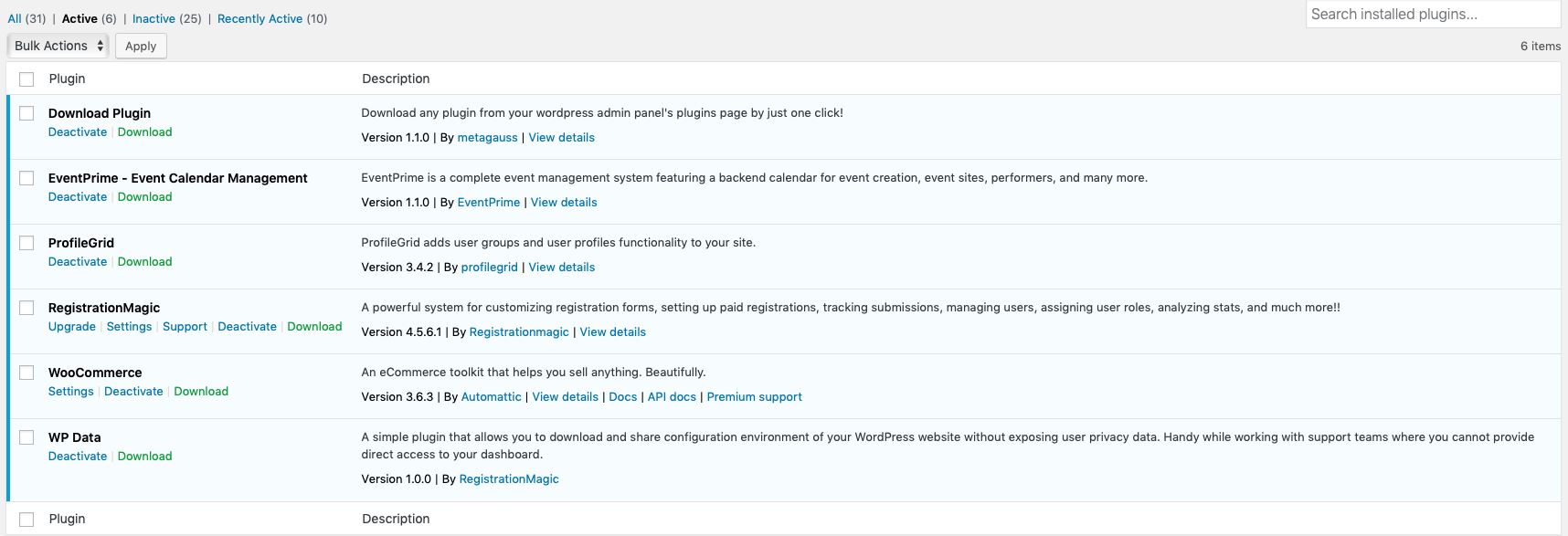1568x536 pixels.
Task: Open WooCommerce Settings
Action: 70,391
